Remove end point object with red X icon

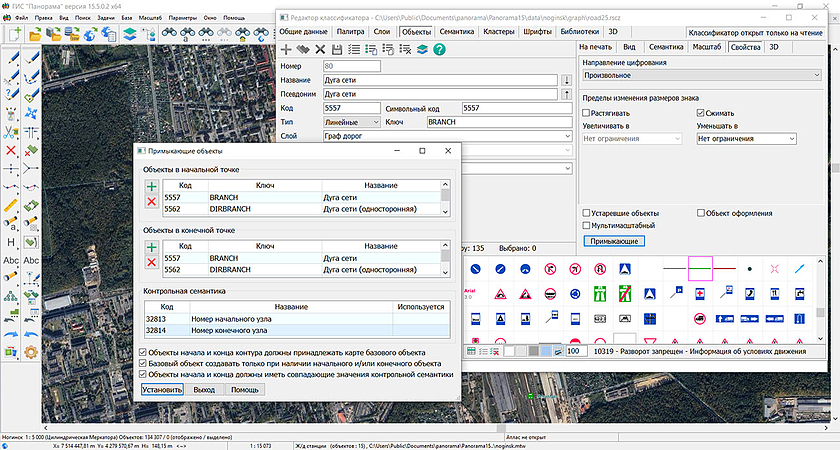point(151,262)
